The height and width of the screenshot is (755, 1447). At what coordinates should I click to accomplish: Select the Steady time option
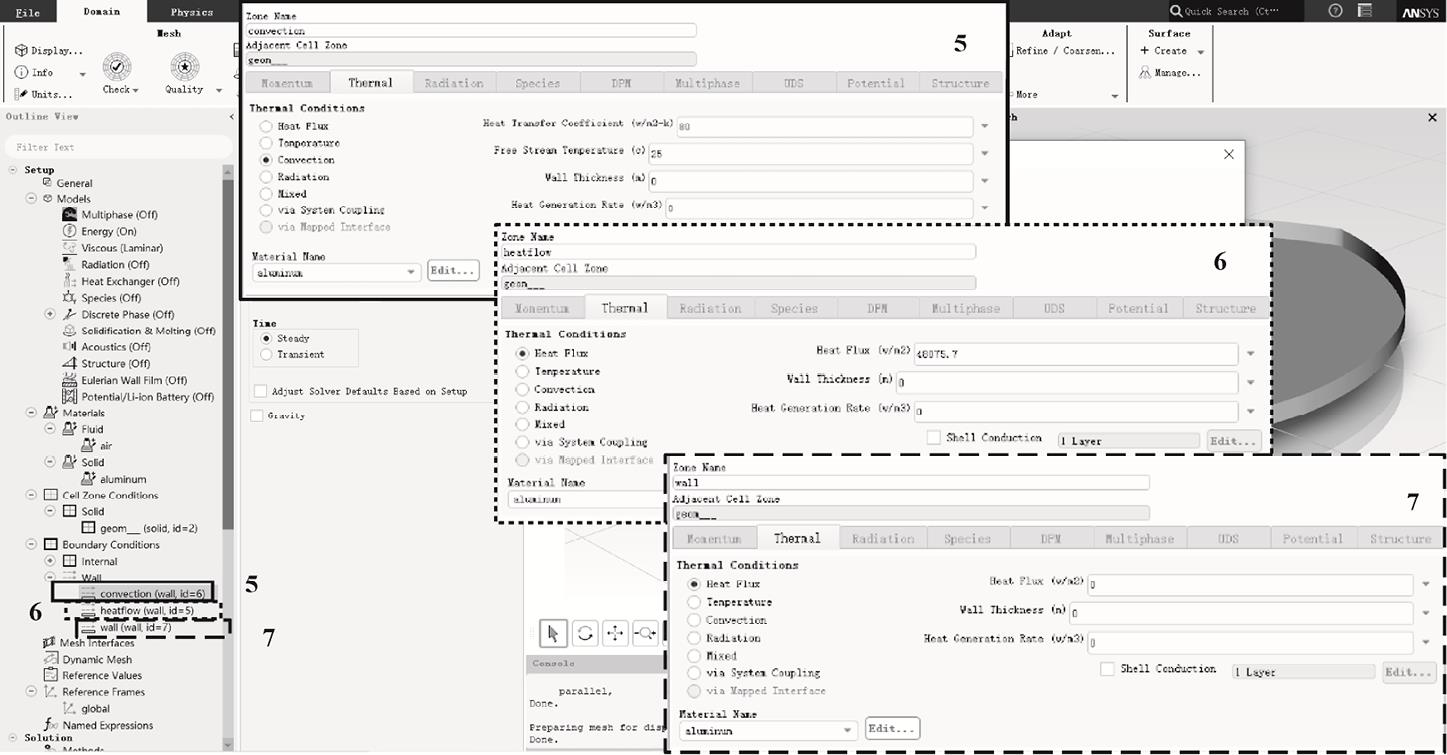(x=266, y=339)
